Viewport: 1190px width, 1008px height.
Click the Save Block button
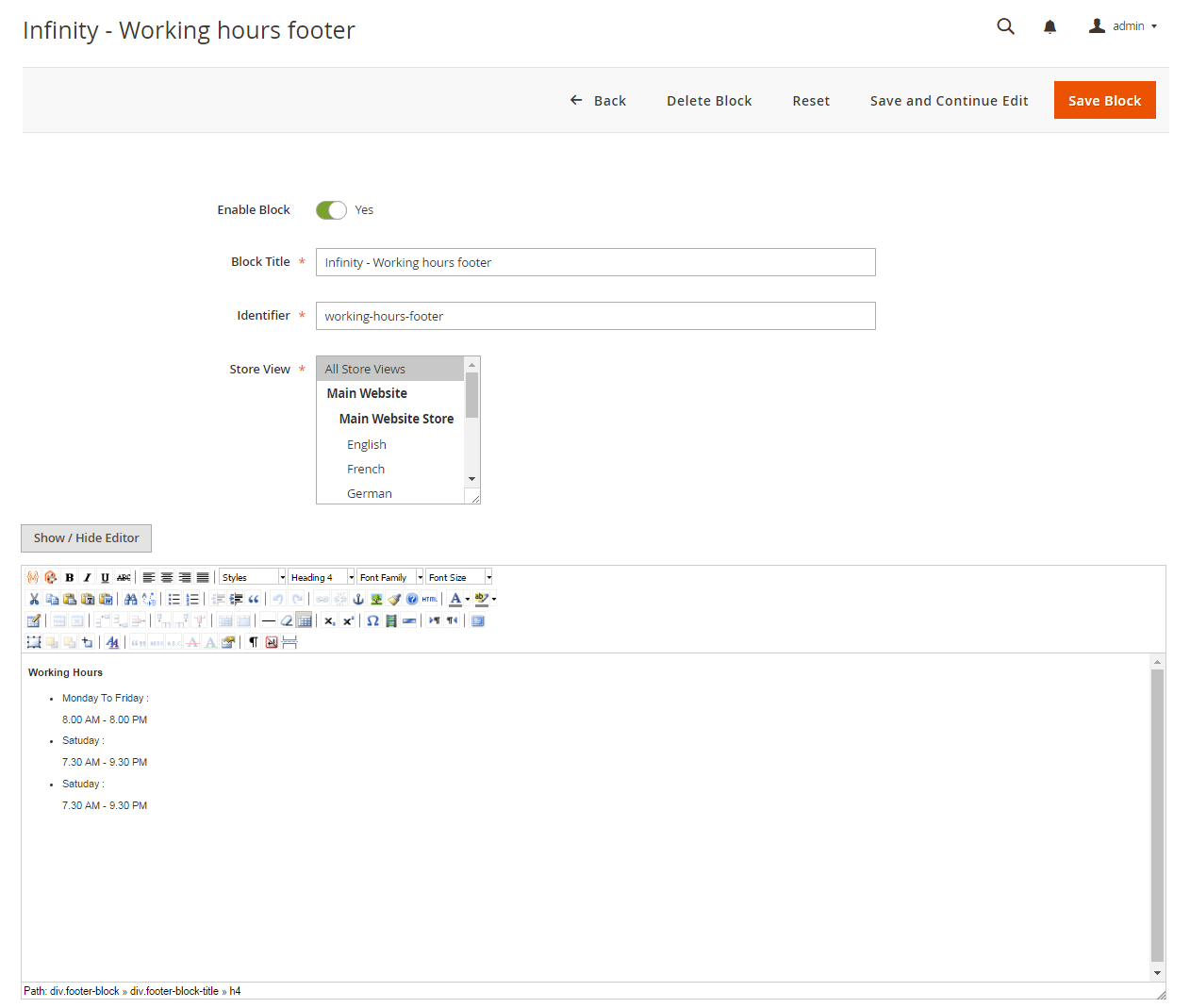click(1105, 100)
